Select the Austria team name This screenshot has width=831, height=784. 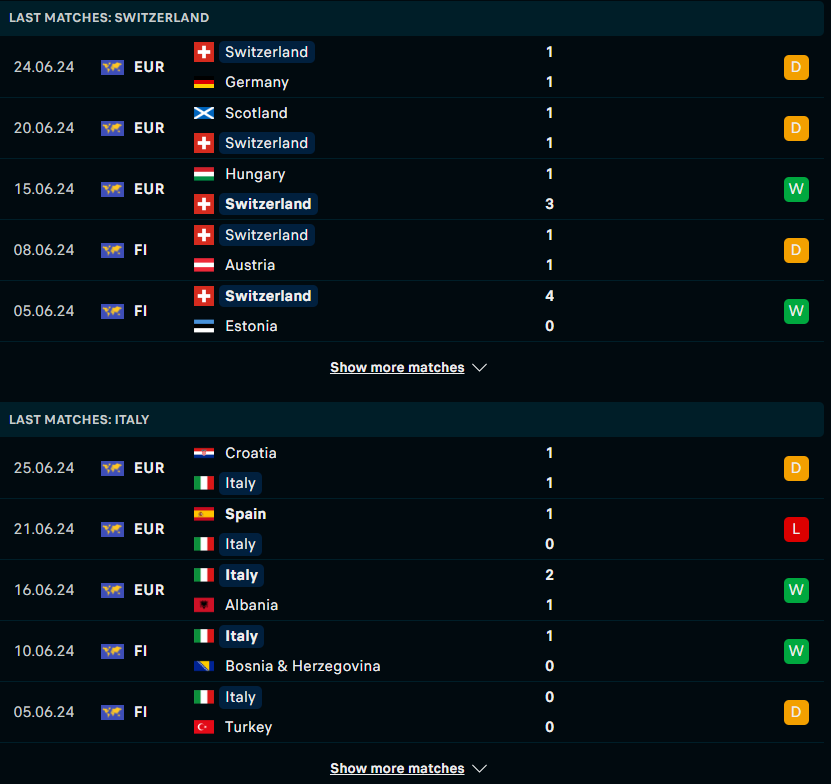250,265
